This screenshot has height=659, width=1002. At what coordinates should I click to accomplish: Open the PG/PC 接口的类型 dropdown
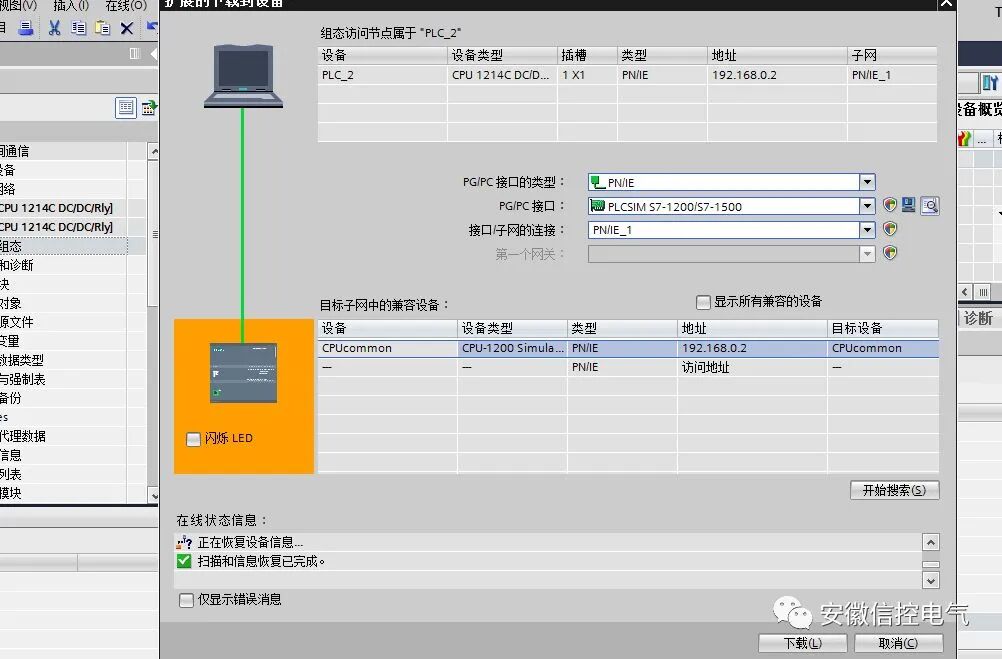pyautogui.click(x=867, y=183)
